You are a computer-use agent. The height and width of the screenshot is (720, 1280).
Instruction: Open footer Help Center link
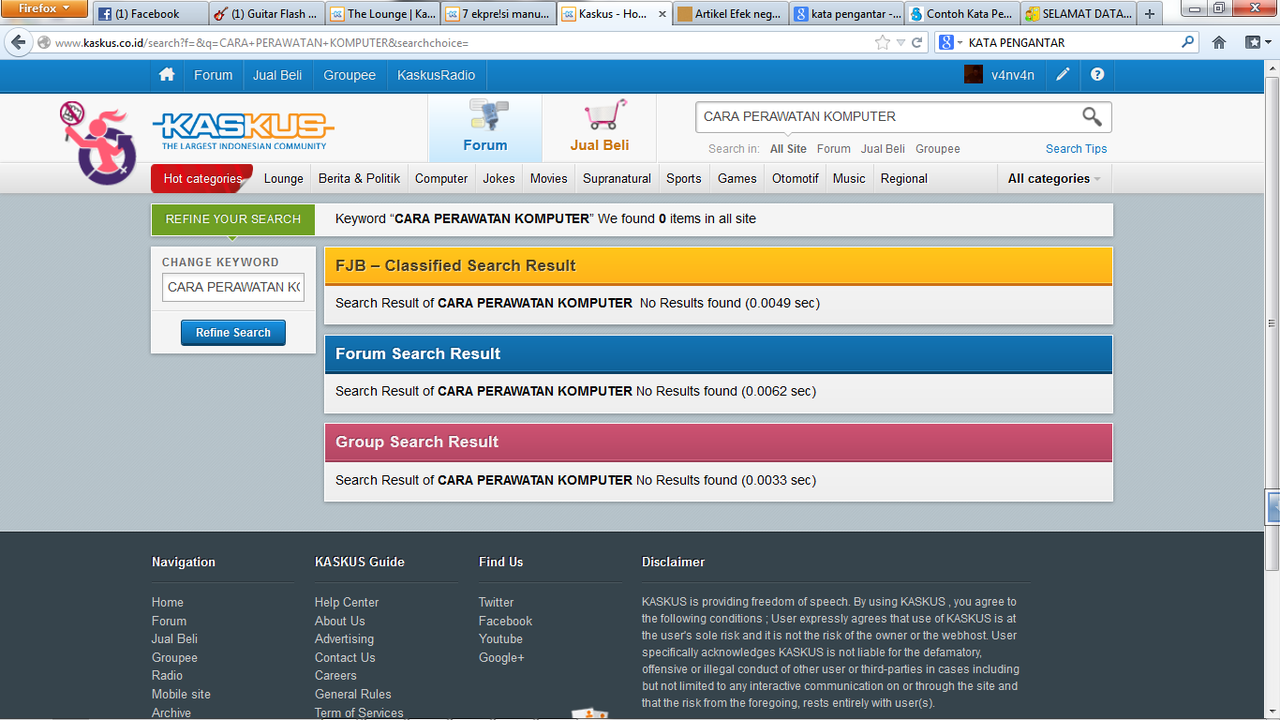coord(347,603)
